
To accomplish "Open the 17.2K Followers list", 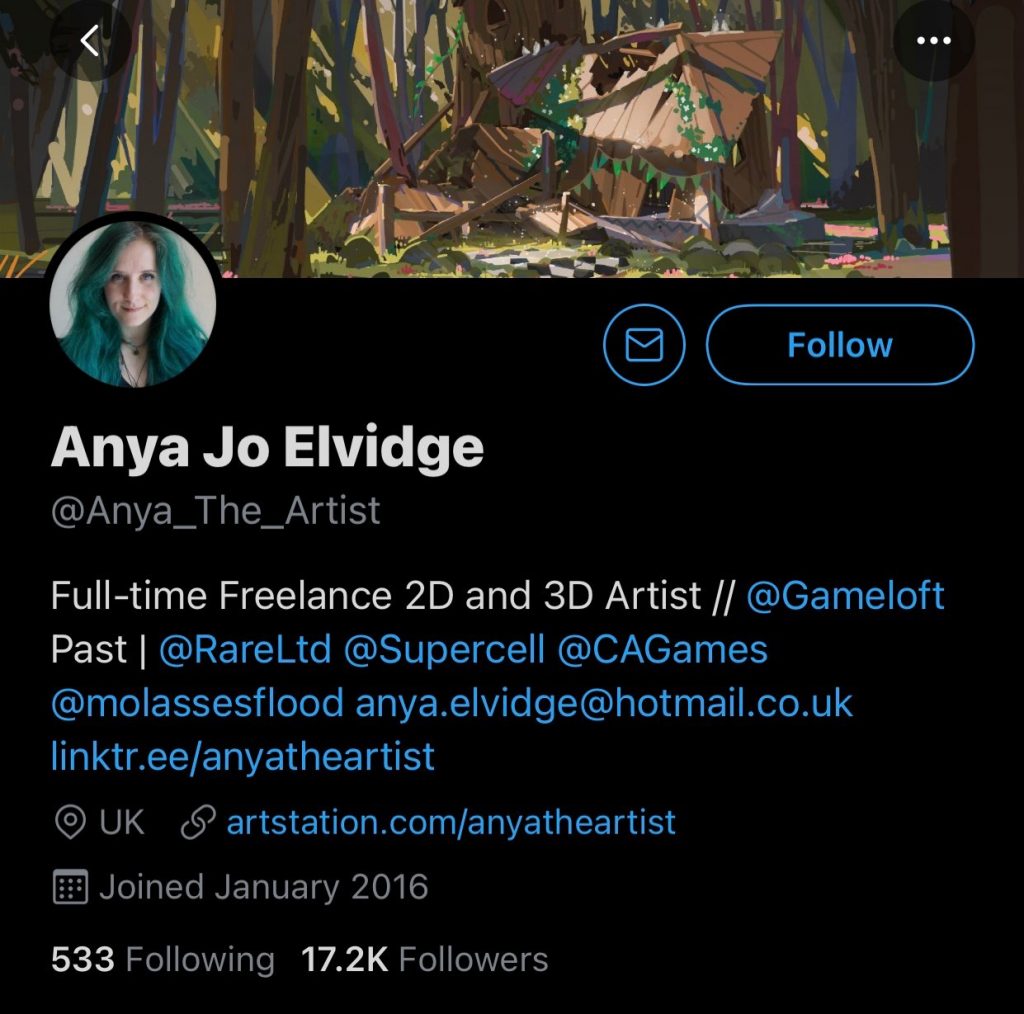I will click(425, 959).
